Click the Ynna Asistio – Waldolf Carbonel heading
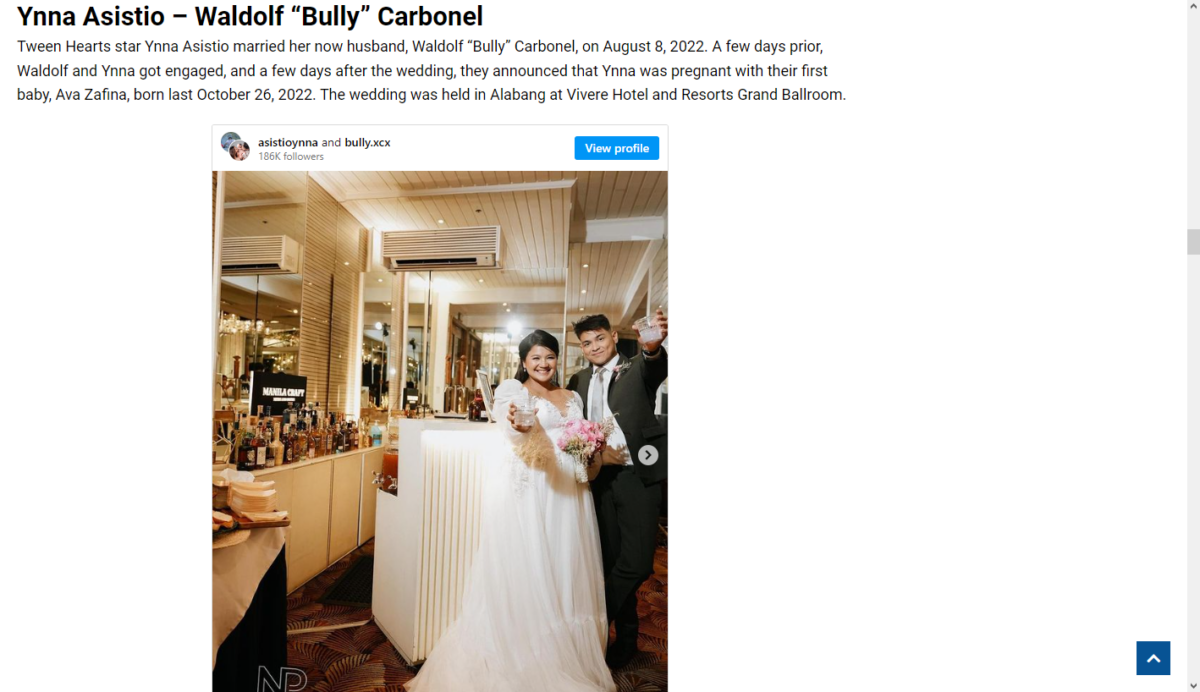This screenshot has height=692, width=1200. pyautogui.click(x=250, y=16)
